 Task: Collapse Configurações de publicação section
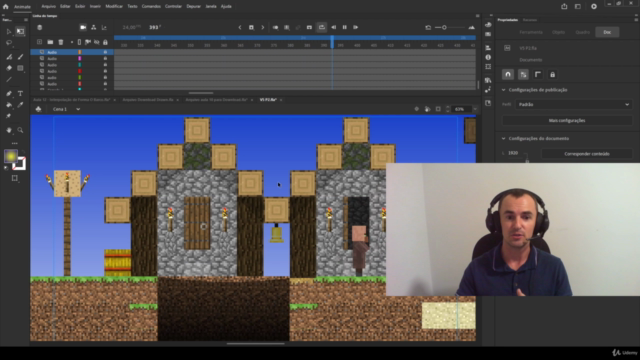pyautogui.click(x=503, y=90)
